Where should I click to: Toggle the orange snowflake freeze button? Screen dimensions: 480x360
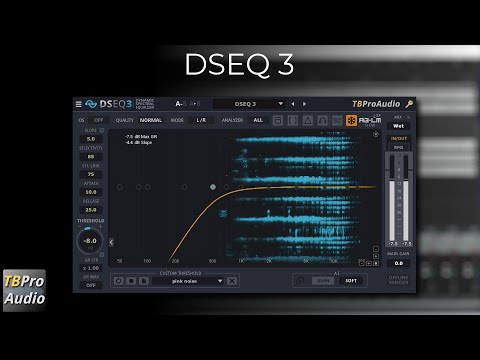(x=351, y=120)
